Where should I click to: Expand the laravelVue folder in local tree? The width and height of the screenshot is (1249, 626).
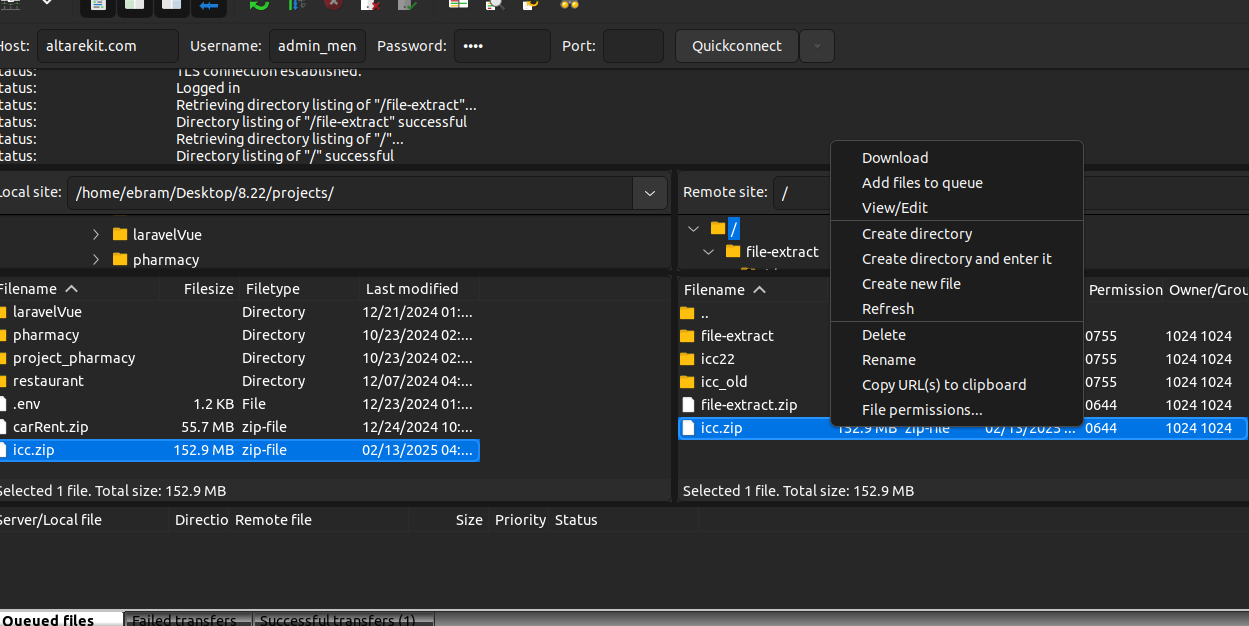(96, 234)
